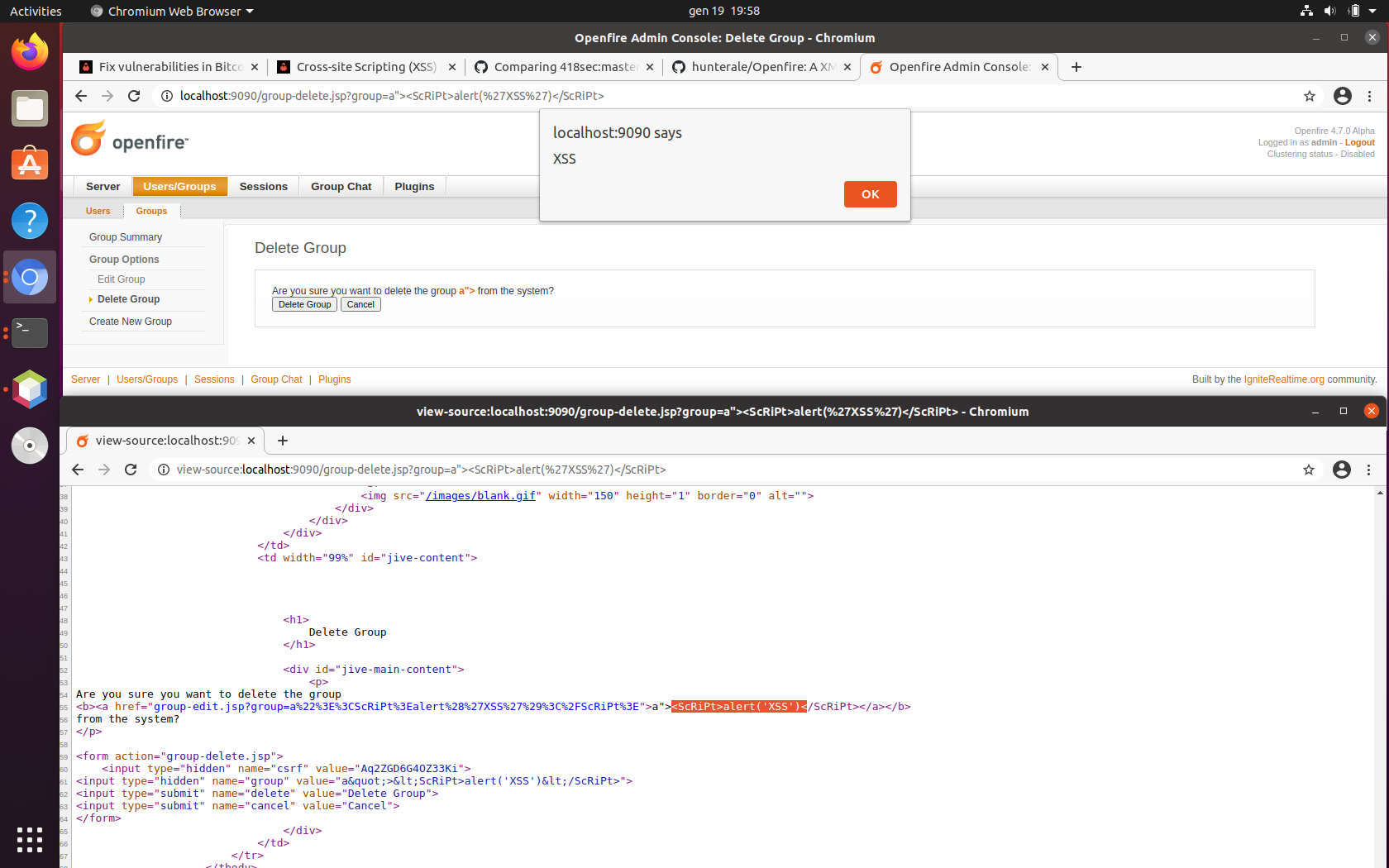Dismiss the XSS alert with OK

coord(871,194)
